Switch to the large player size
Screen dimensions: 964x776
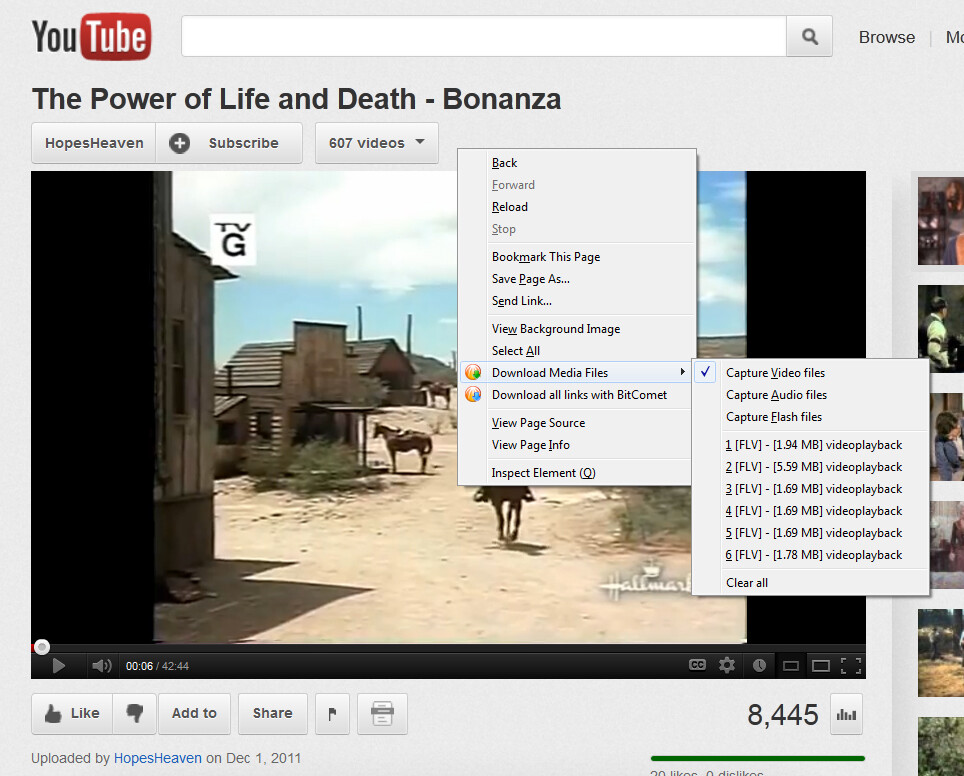click(820, 665)
